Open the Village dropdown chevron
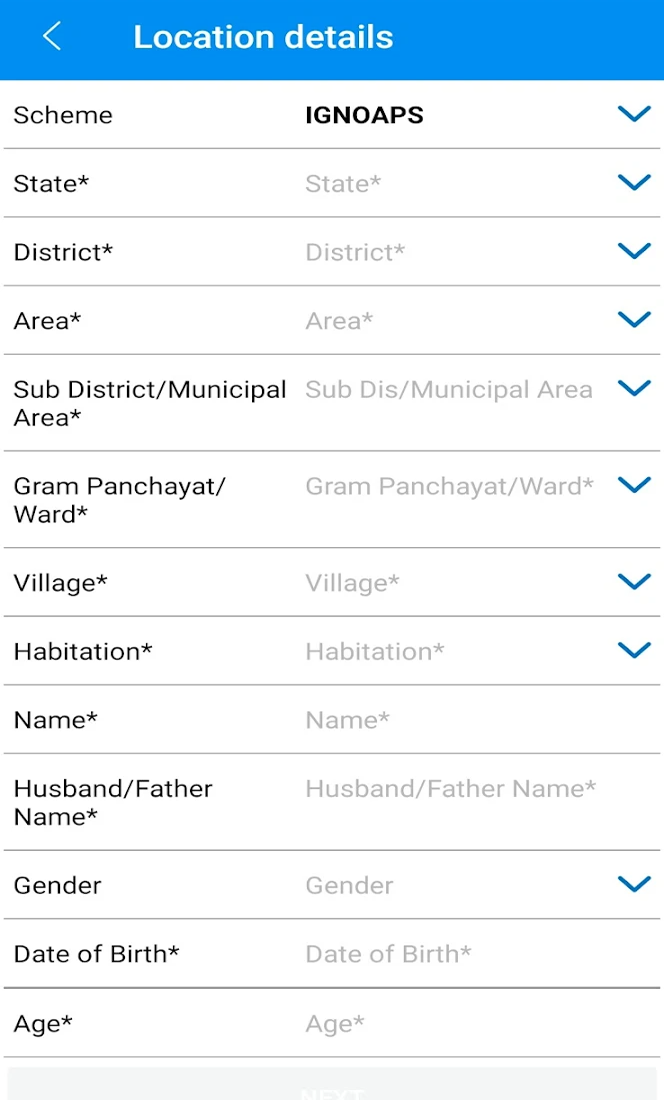This screenshot has height=1100, width=664. [x=634, y=582]
